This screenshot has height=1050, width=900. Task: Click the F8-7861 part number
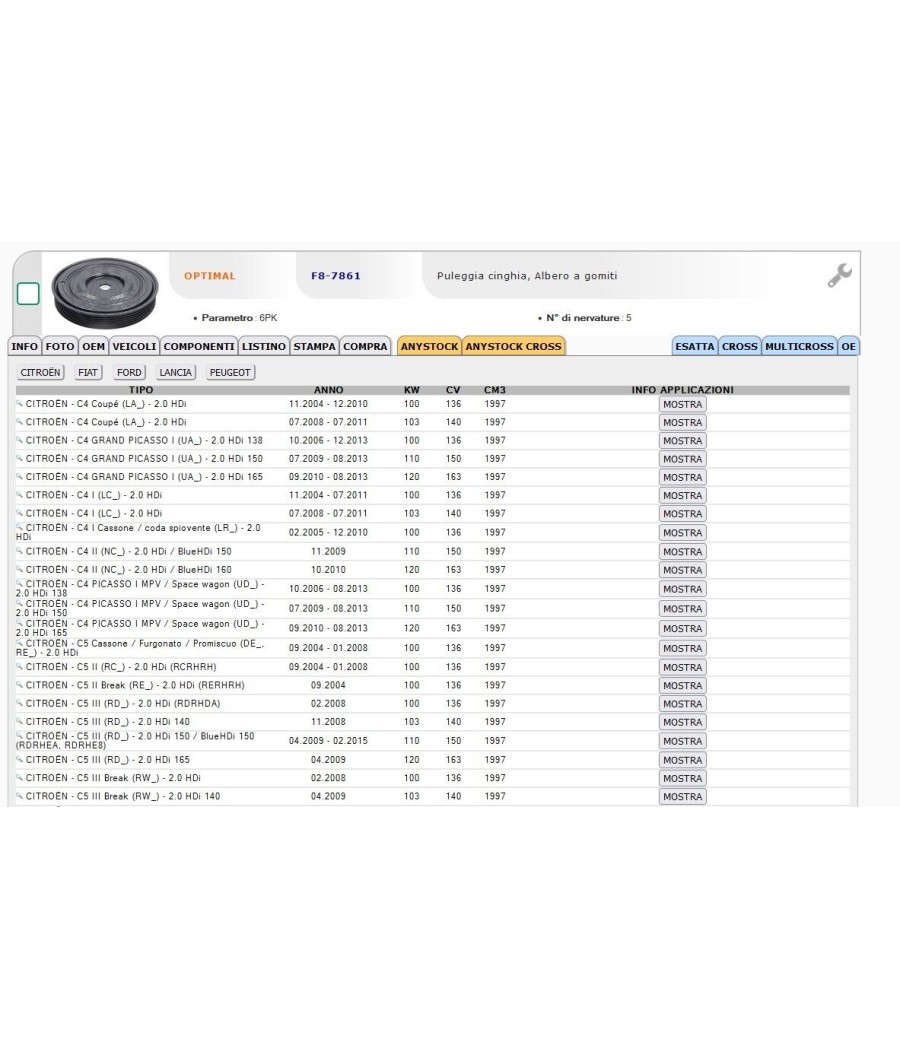[x=335, y=276]
